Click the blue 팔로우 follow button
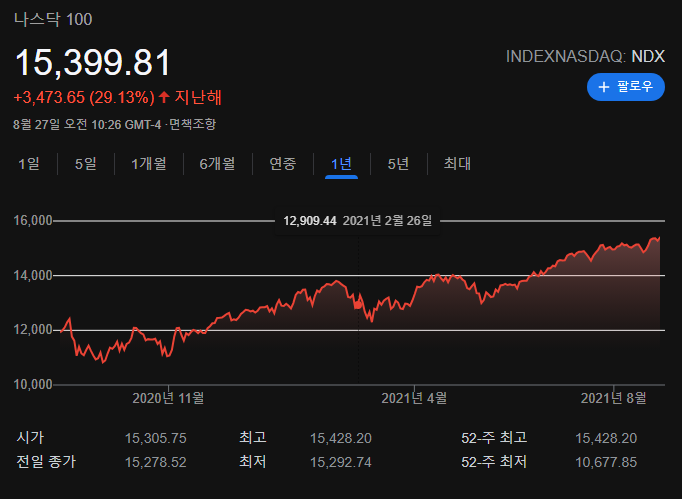This screenshot has height=499, width=682. pyautogui.click(x=625, y=87)
